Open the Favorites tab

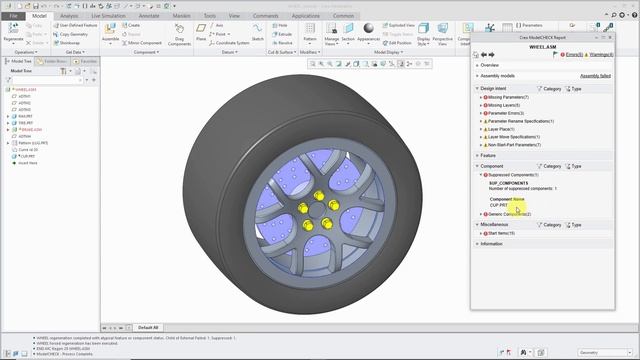click(x=85, y=61)
